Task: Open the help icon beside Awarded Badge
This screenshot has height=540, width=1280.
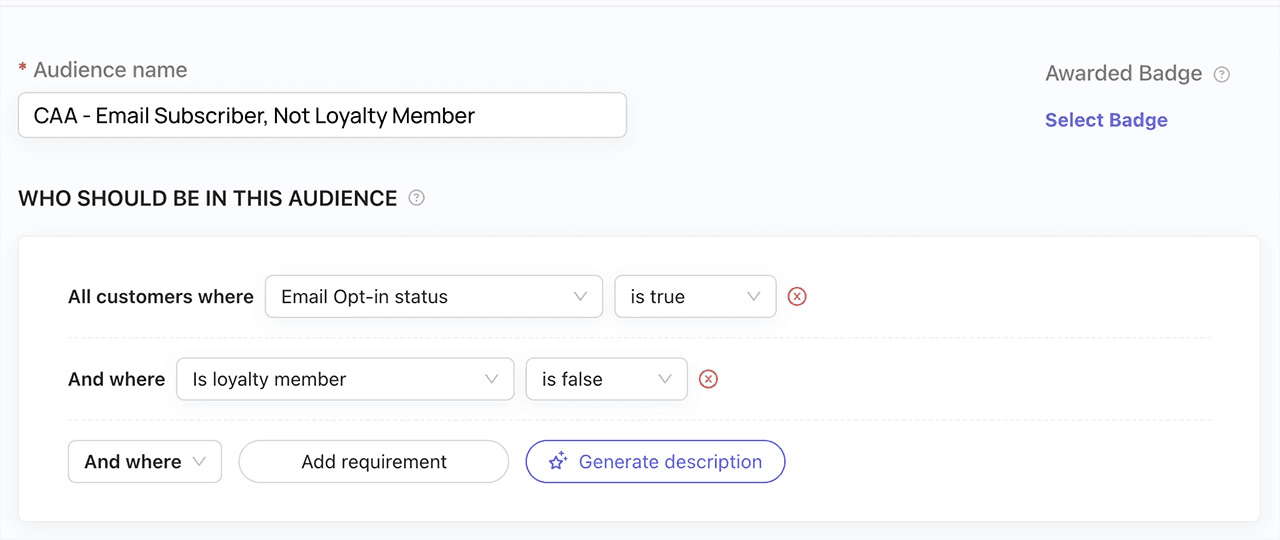Action: [x=1221, y=74]
